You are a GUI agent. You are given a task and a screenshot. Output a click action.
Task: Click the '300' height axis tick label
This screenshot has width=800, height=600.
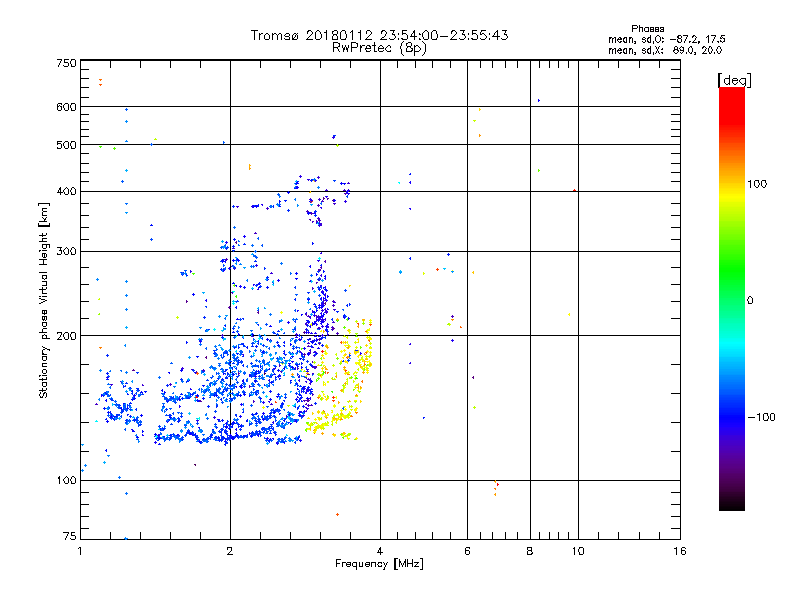pyautogui.click(x=67, y=251)
